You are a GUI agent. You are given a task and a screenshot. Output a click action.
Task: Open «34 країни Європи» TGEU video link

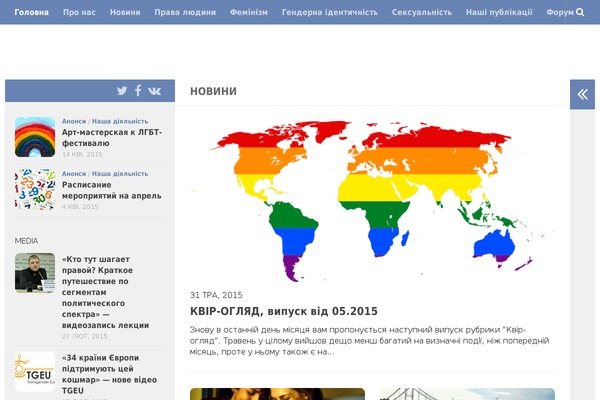pos(109,374)
